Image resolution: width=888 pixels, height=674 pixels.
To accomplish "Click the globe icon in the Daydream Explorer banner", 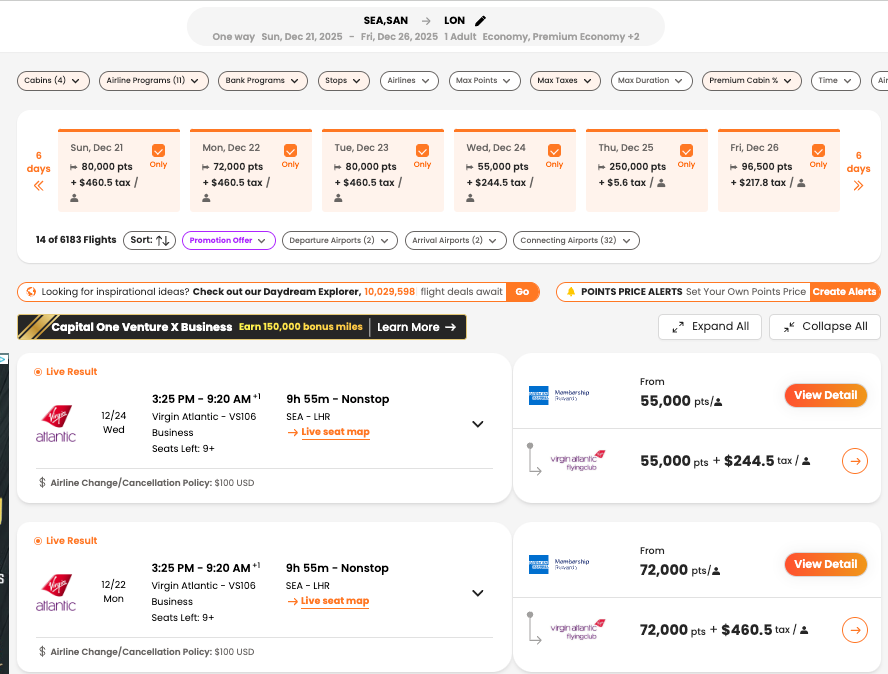I will pos(31,292).
